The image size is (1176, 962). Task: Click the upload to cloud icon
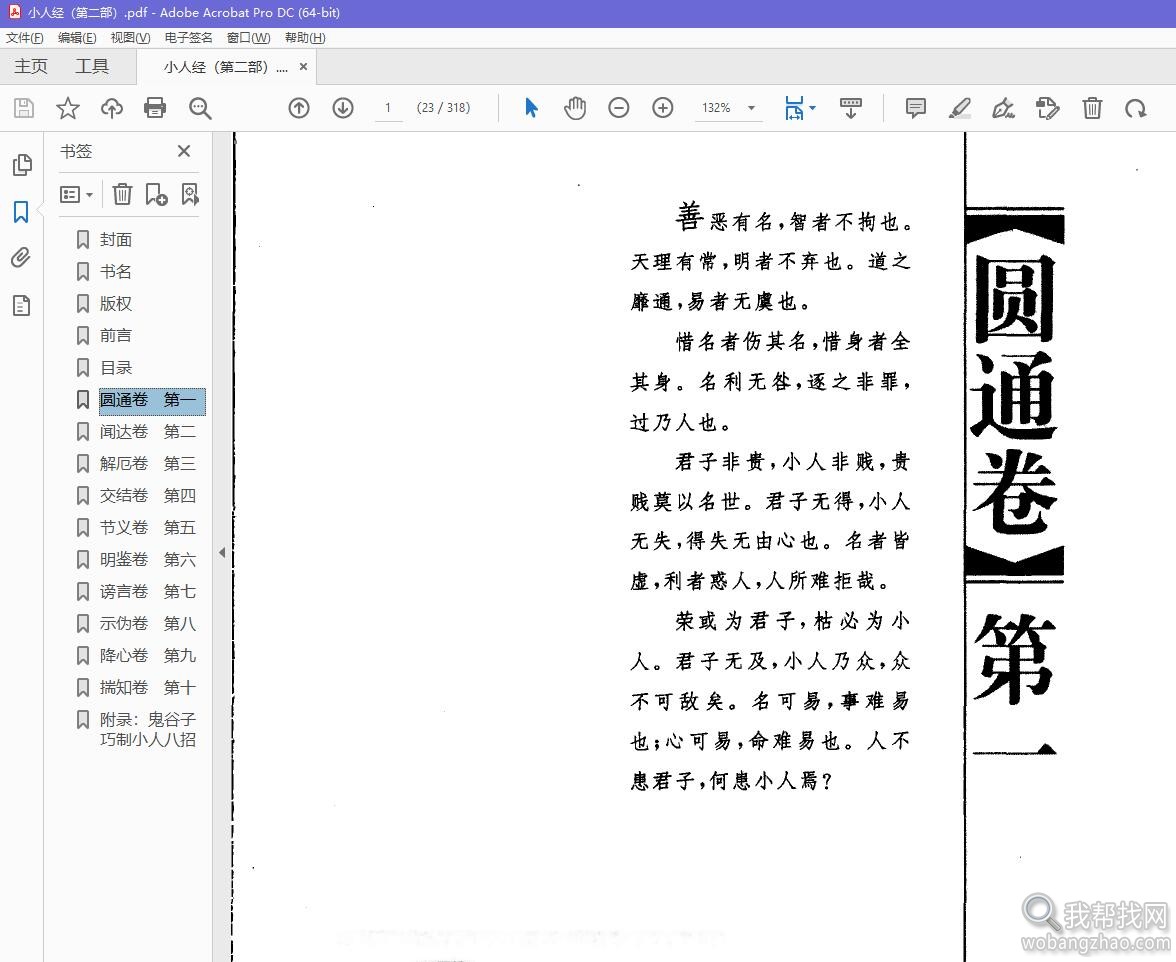click(x=112, y=108)
